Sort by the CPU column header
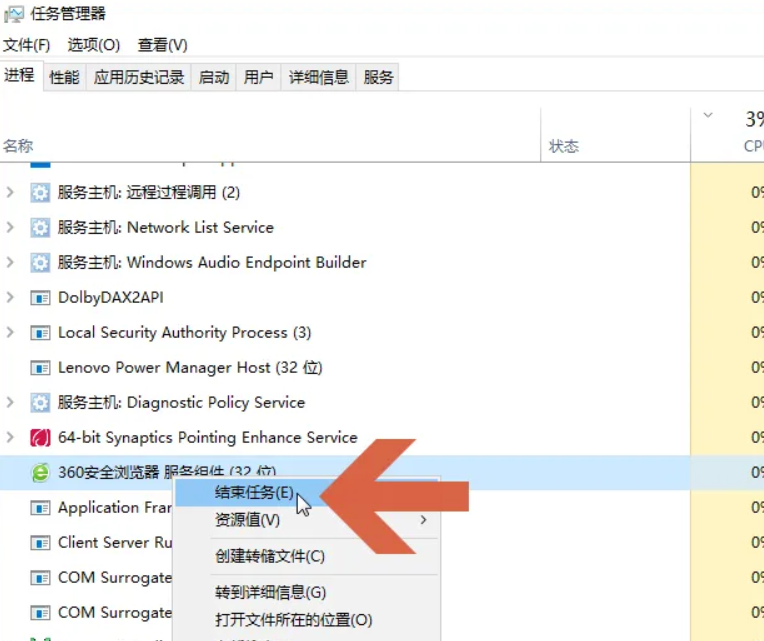This screenshot has height=641, width=764. point(753,146)
